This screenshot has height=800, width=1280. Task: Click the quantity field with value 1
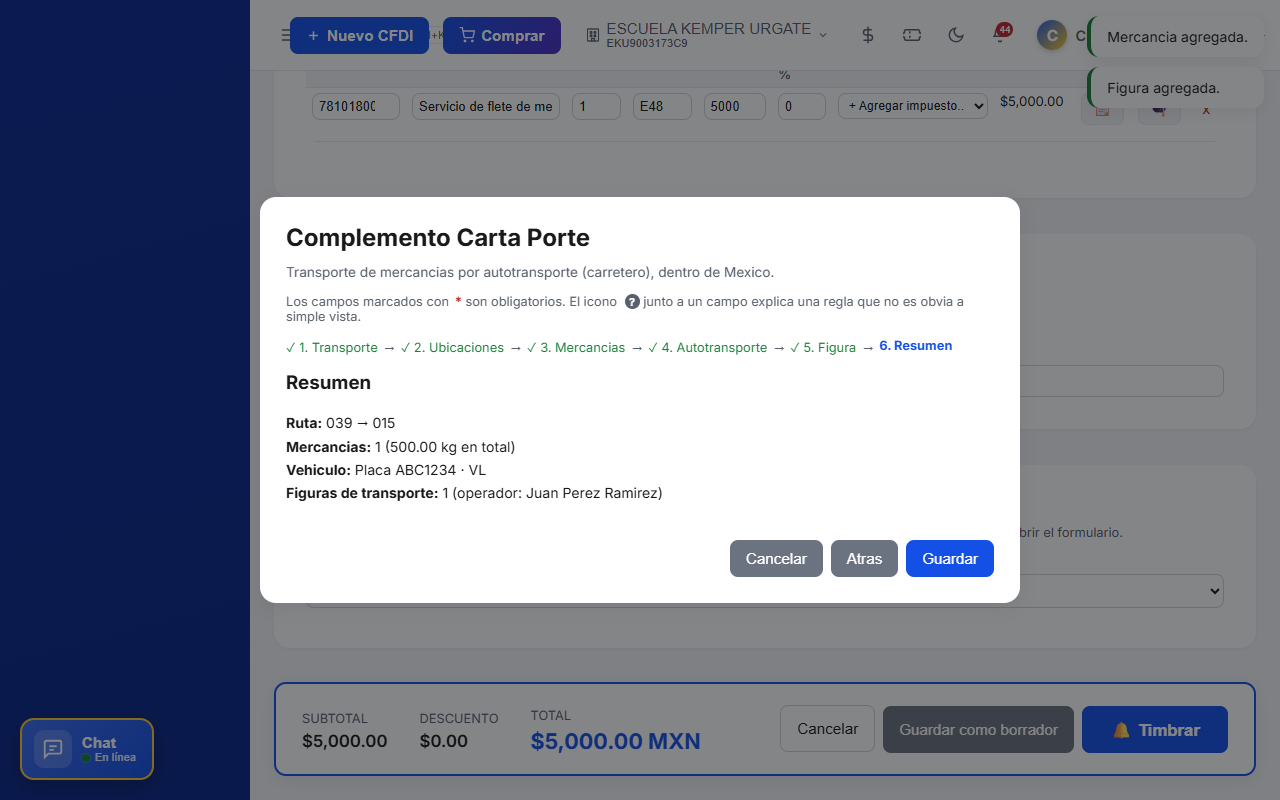[x=596, y=106]
